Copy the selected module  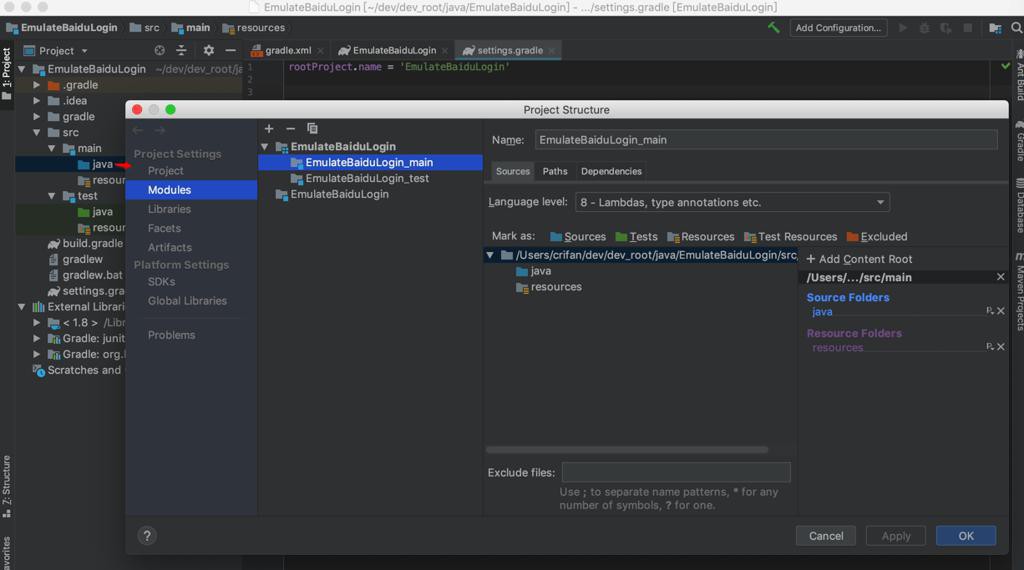coord(312,128)
